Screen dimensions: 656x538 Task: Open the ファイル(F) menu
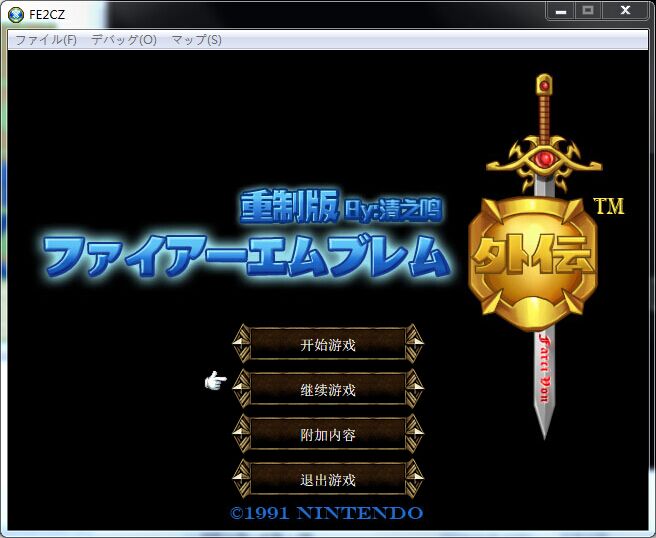[x=45, y=40]
